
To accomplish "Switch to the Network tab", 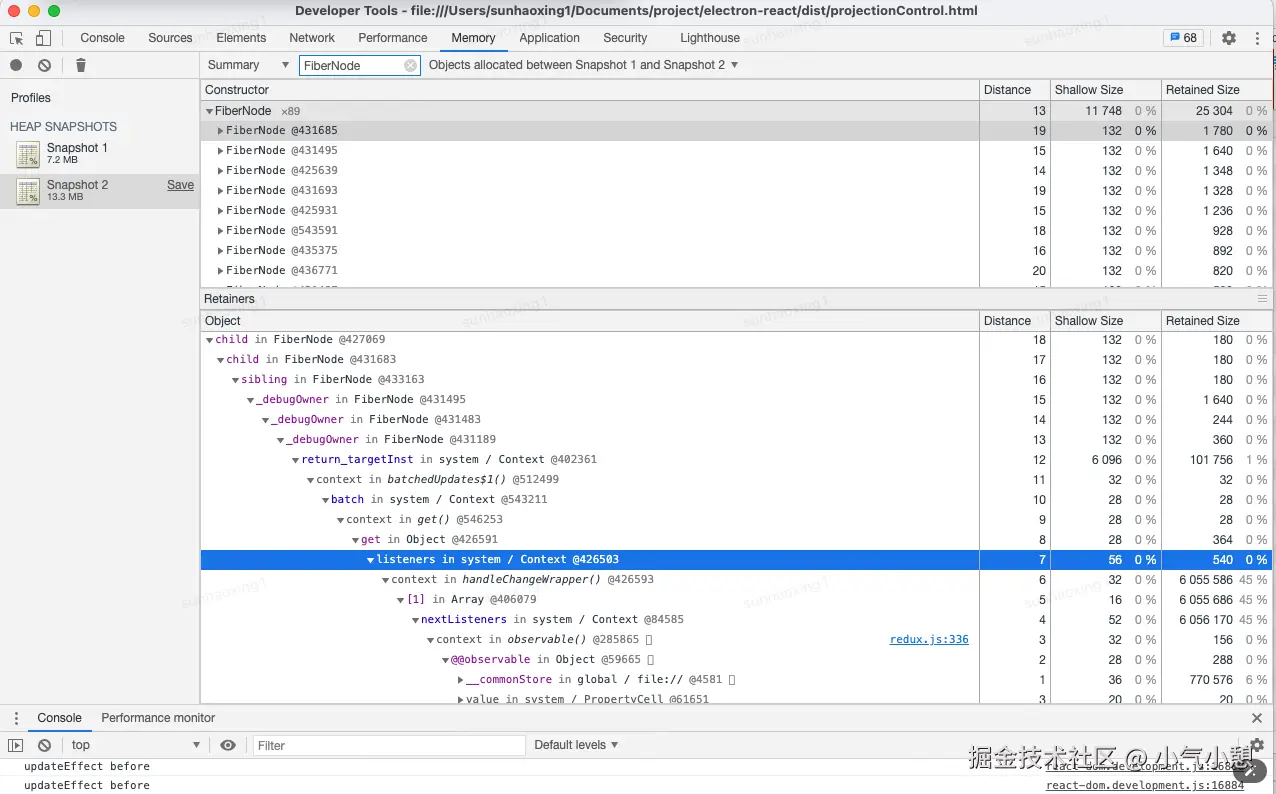I will click(312, 38).
